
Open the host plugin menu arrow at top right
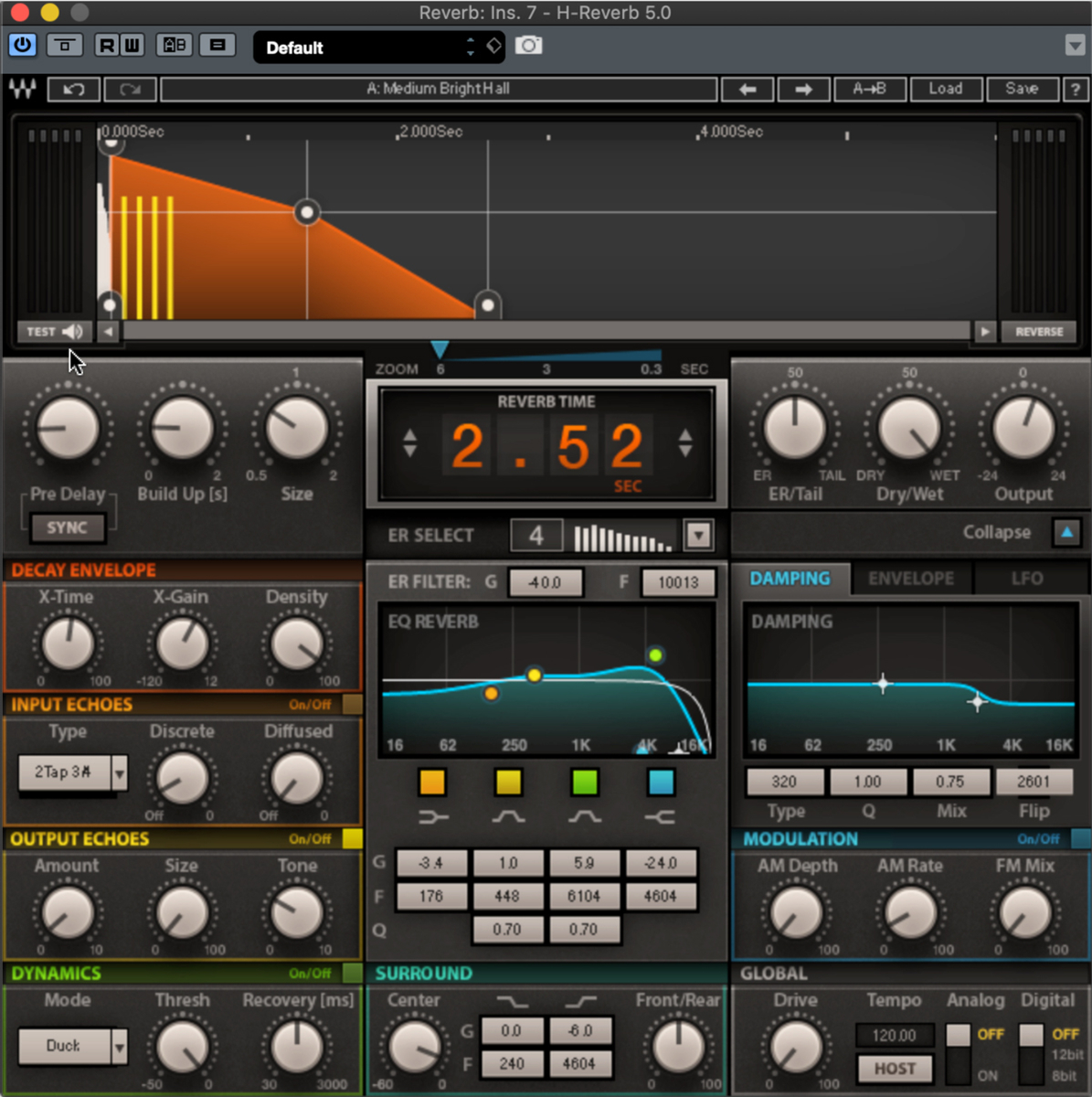click(x=1075, y=45)
